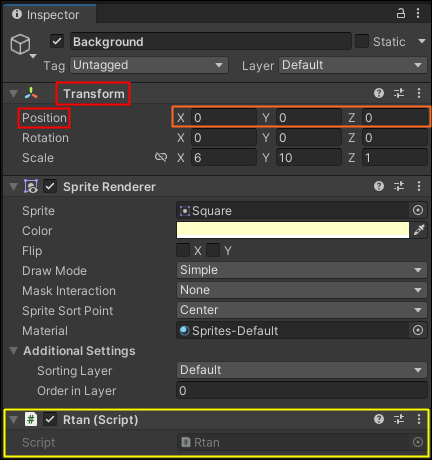432x460 pixels.
Task: Click Position Z value field
Action: click(395, 117)
